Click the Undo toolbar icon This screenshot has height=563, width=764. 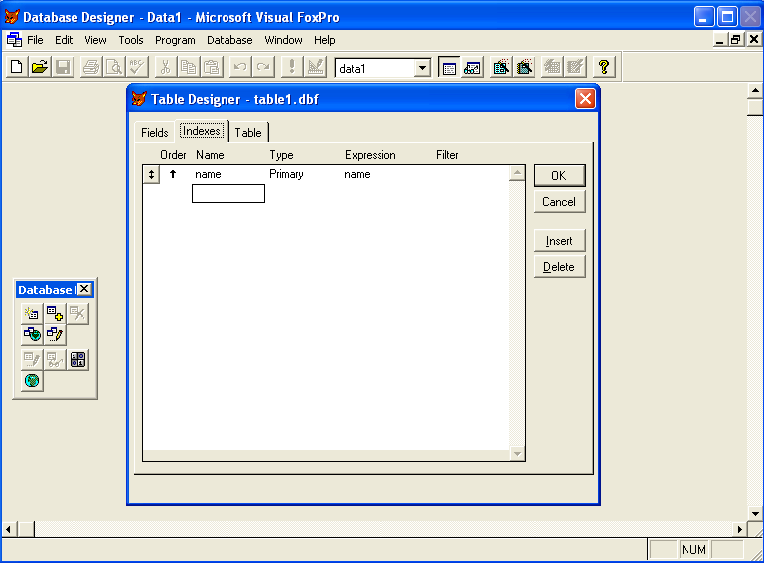click(240, 67)
